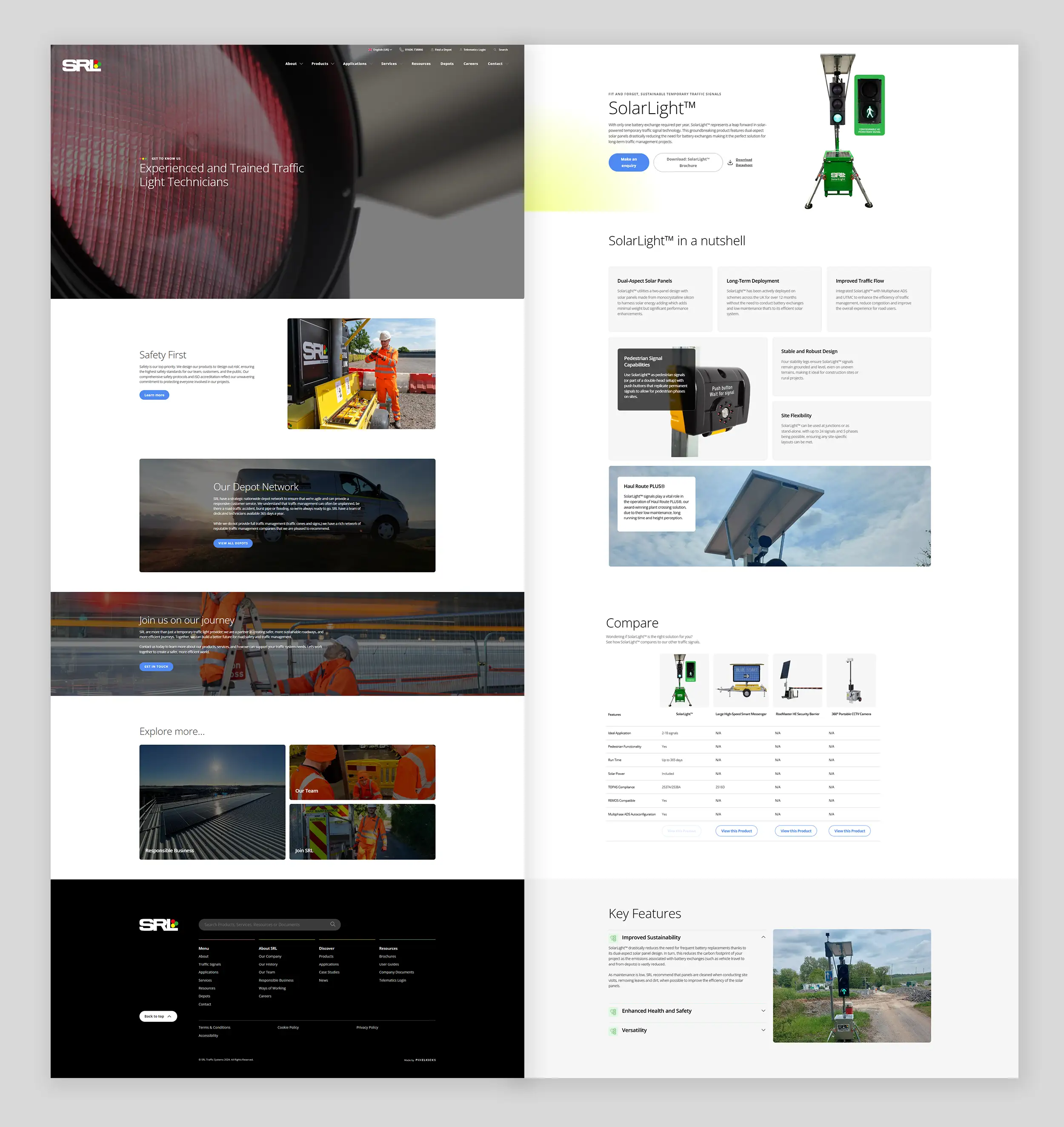Click the Make an enquiry button
This screenshot has width=1064, height=1127.
coord(629,163)
